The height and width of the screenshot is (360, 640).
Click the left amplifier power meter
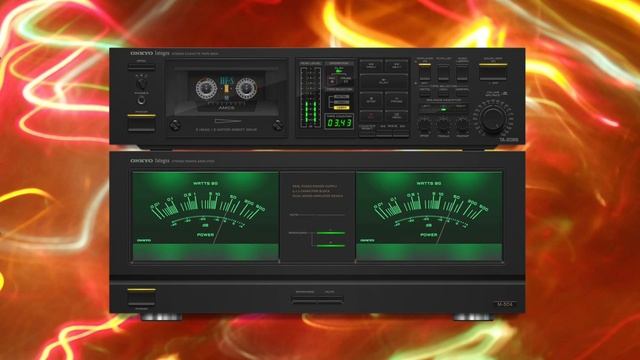[205, 216]
